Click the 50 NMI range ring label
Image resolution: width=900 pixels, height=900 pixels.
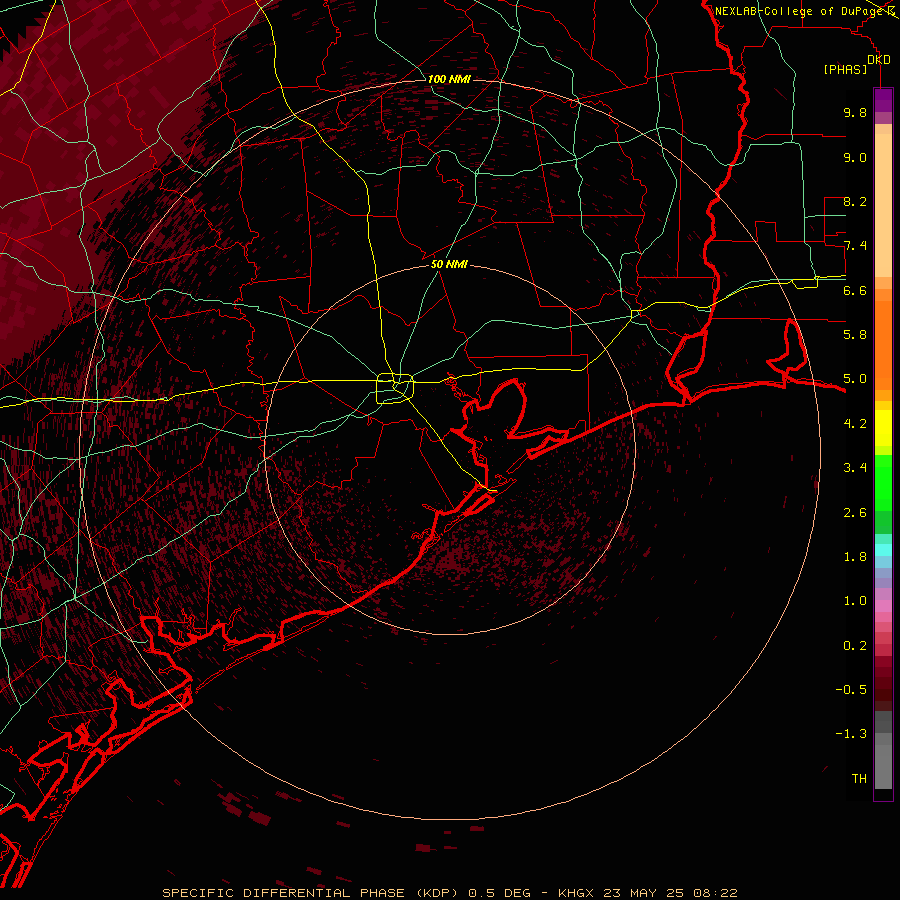[x=449, y=264]
